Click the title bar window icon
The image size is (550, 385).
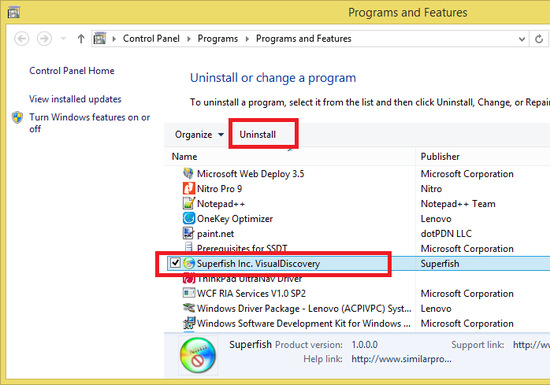14,13
